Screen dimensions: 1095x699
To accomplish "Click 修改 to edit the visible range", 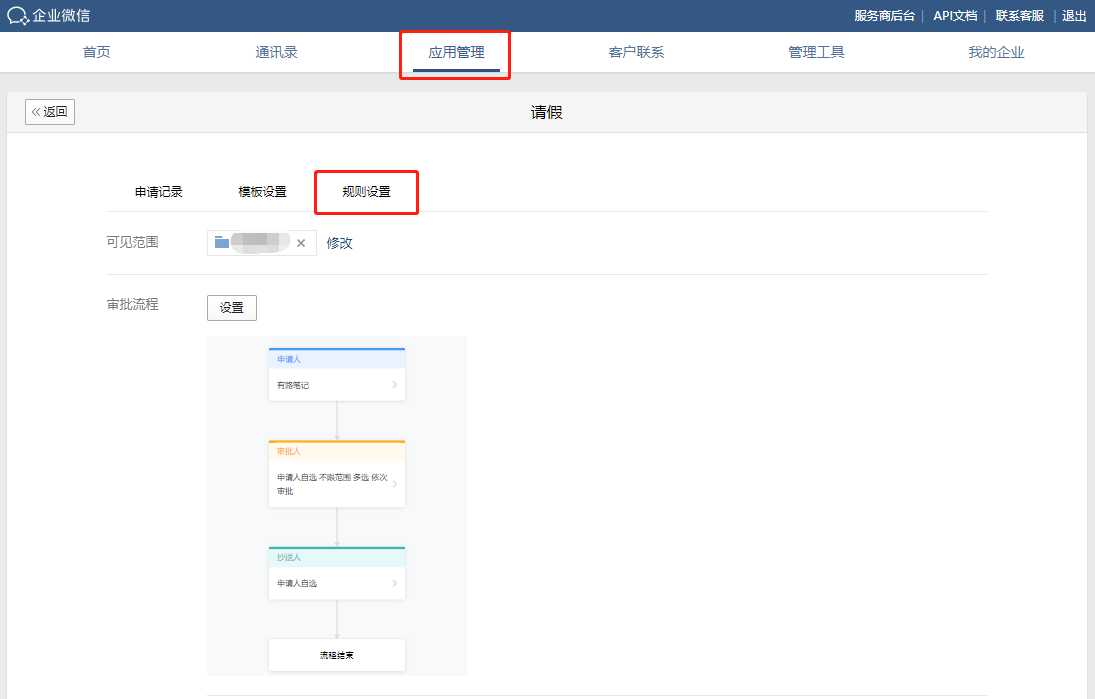I will point(340,243).
